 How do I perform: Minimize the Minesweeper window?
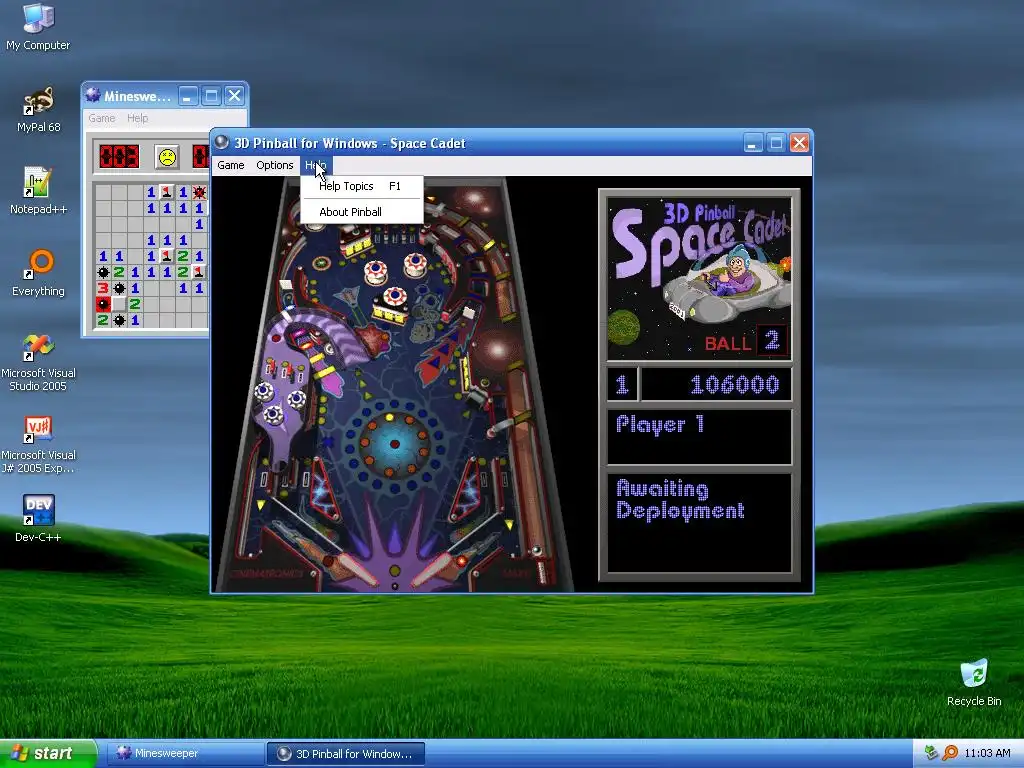(x=187, y=96)
